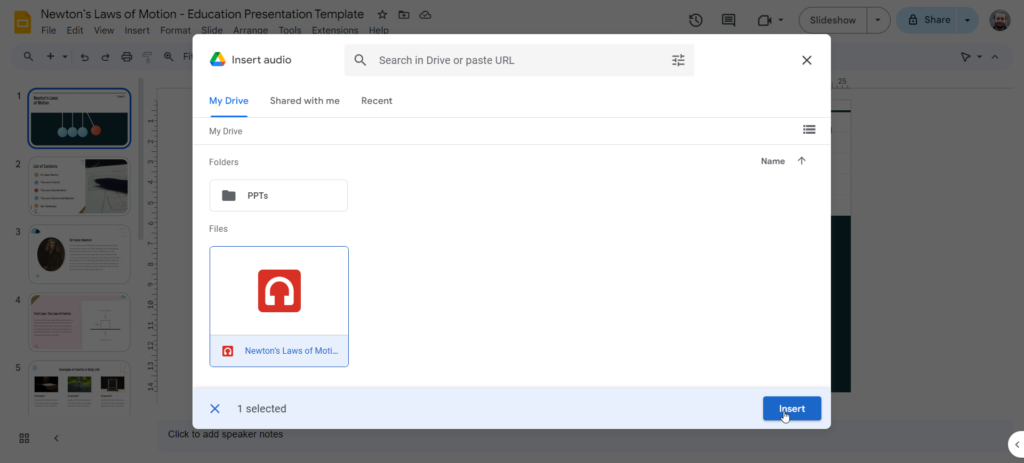Click the search filter options icon
The width and height of the screenshot is (1024, 463).
678,60
